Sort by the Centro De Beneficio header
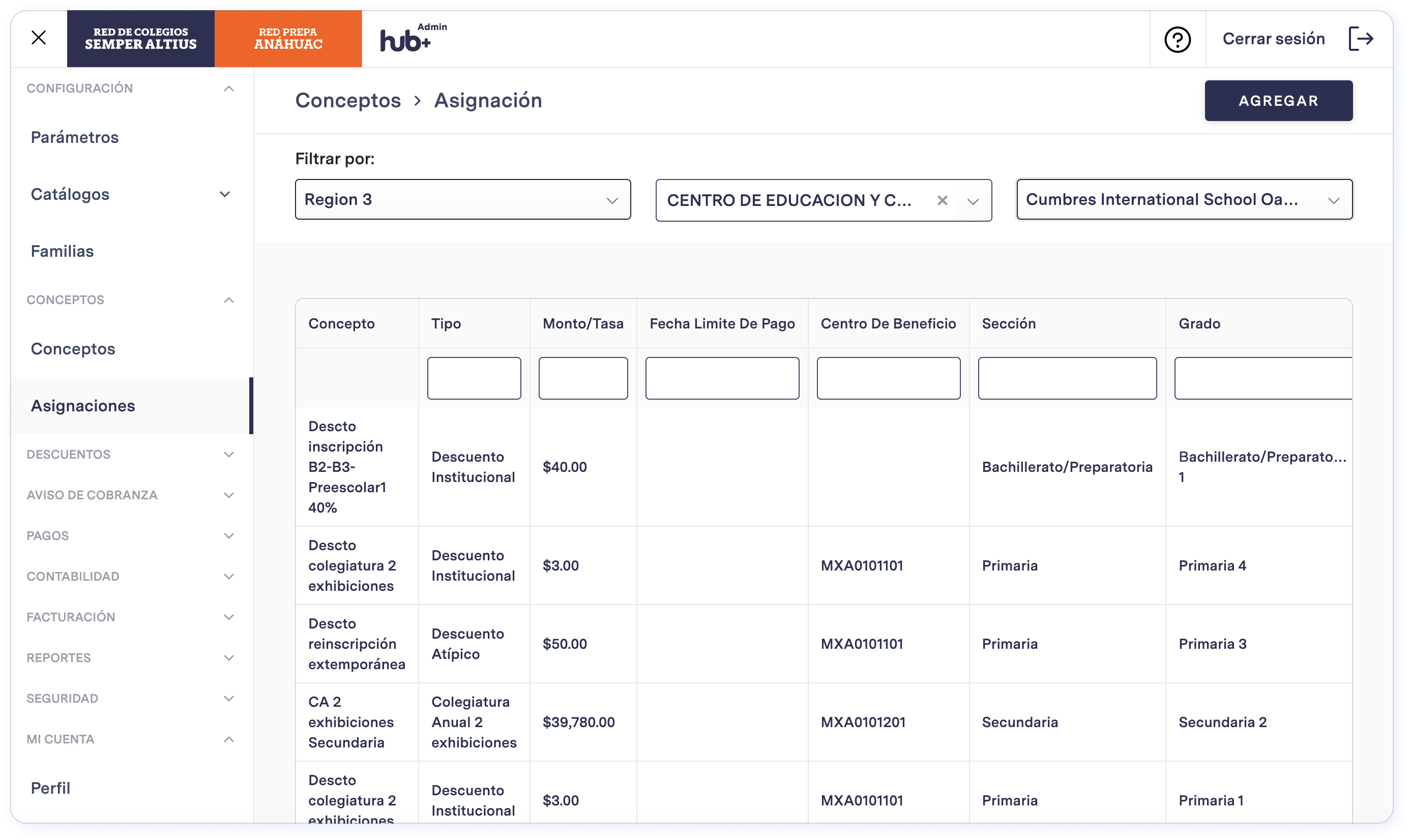Image resolution: width=1410 pixels, height=840 pixels. [888, 324]
